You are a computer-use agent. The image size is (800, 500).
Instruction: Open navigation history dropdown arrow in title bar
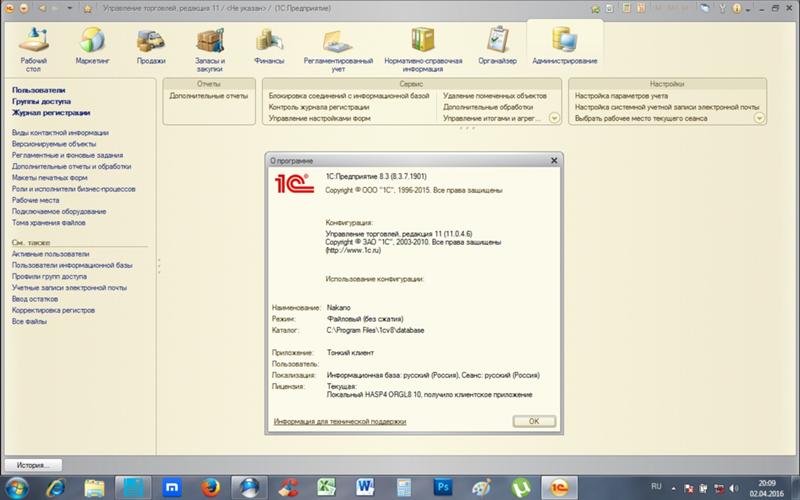pyautogui.click(x=70, y=8)
